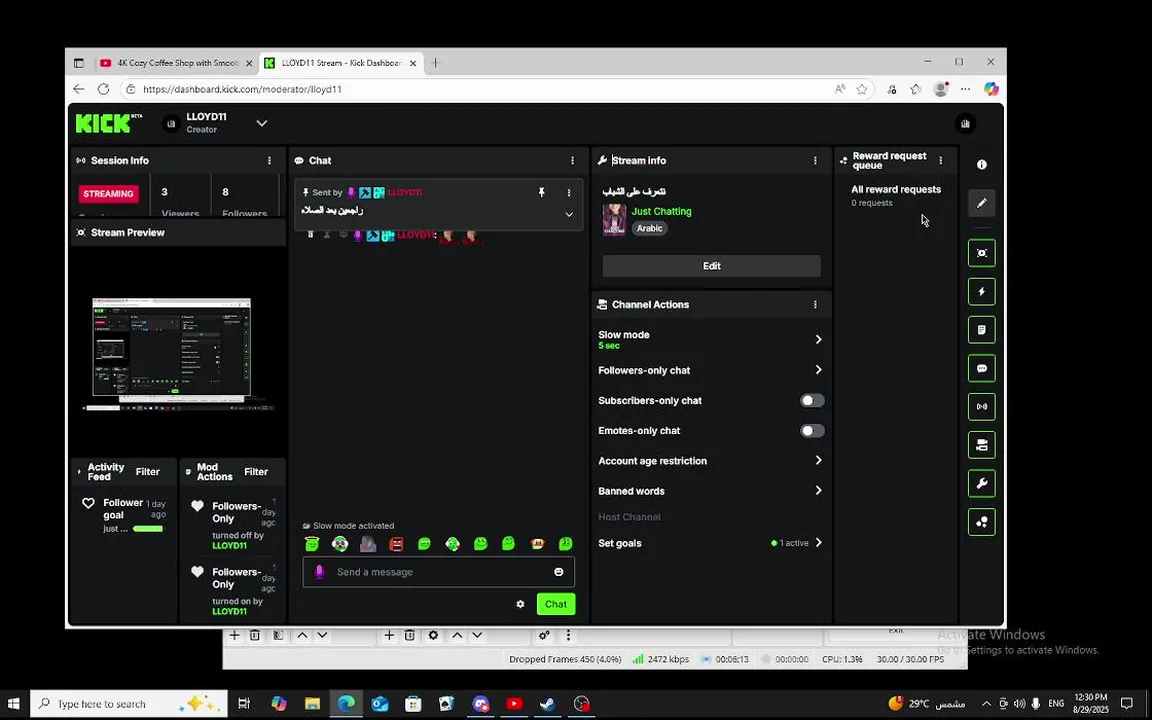Viewport: 1152px width, 720px height.
Task: Click the 2472 kbps status in OBS
Action: (x=660, y=659)
